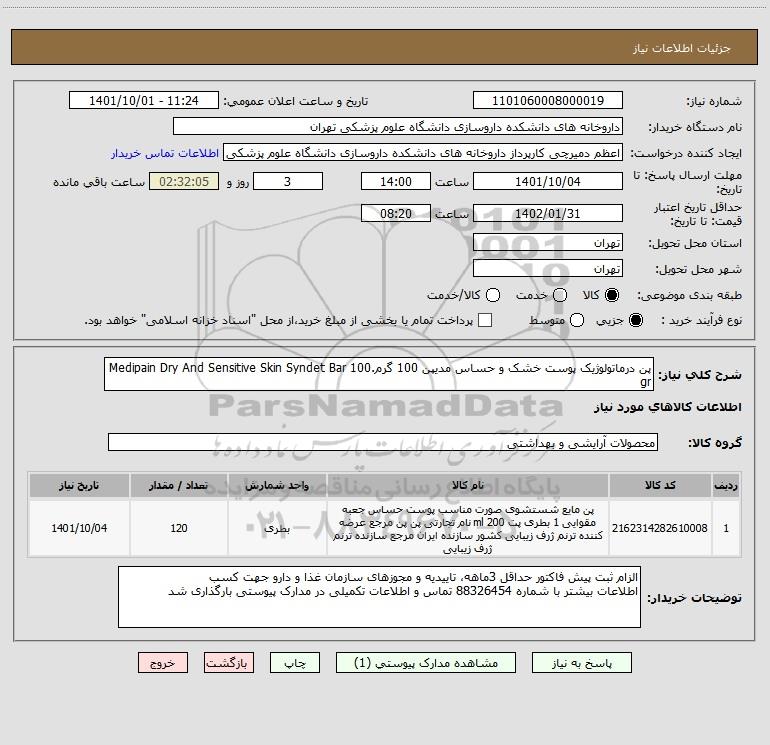Click the remaining days field showing 3
Image resolution: width=770 pixels, height=745 pixels.
click(288, 181)
